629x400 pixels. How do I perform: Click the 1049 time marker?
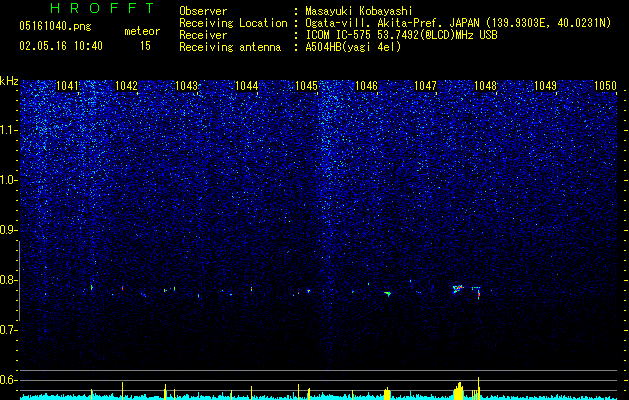546,86
